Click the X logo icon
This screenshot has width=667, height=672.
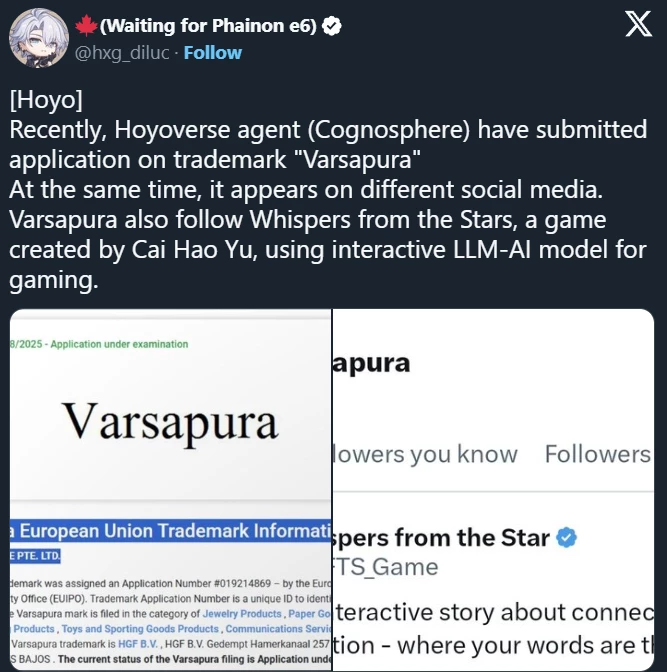click(x=638, y=24)
